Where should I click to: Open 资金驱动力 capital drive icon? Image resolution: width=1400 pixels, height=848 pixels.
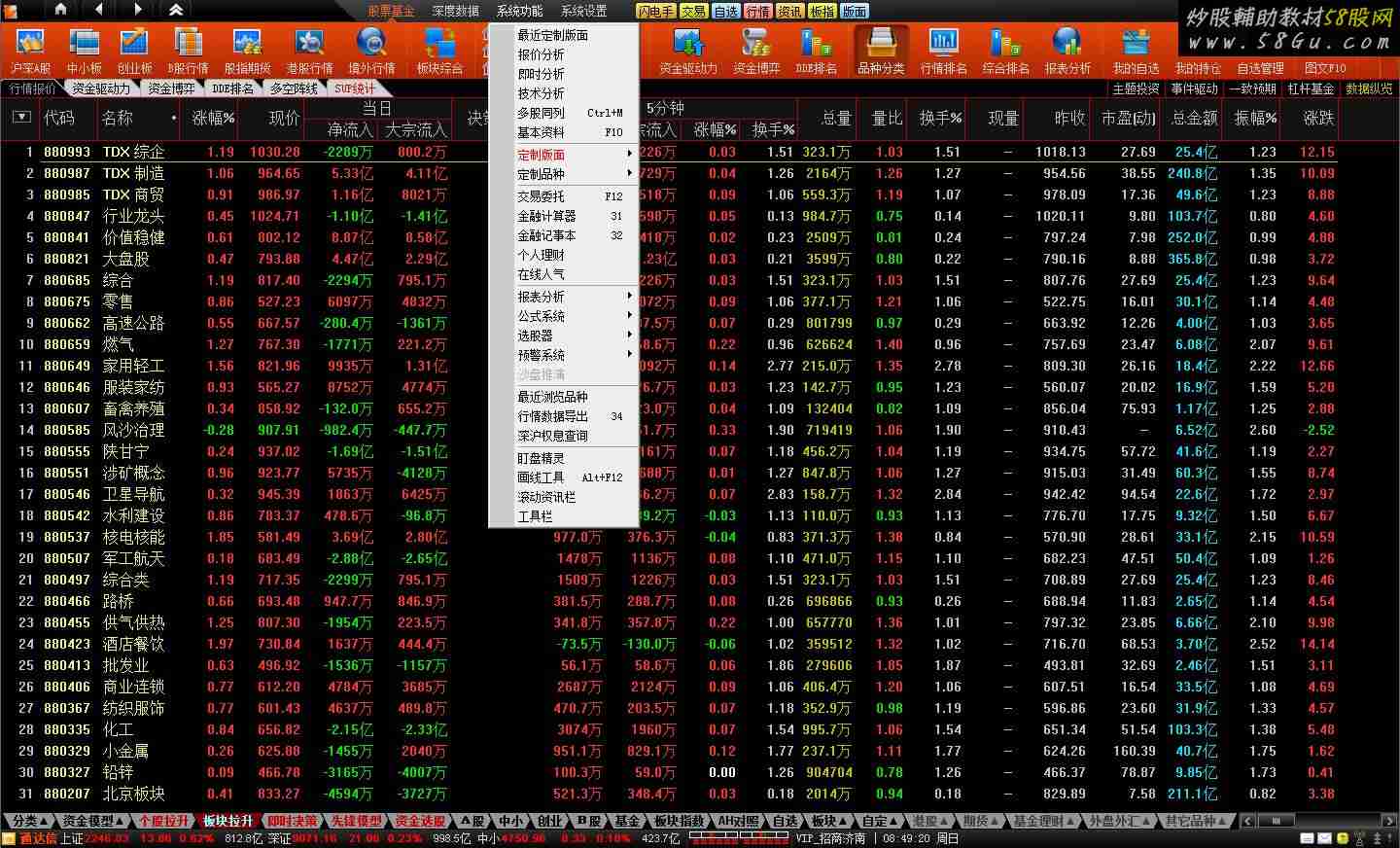click(x=687, y=51)
